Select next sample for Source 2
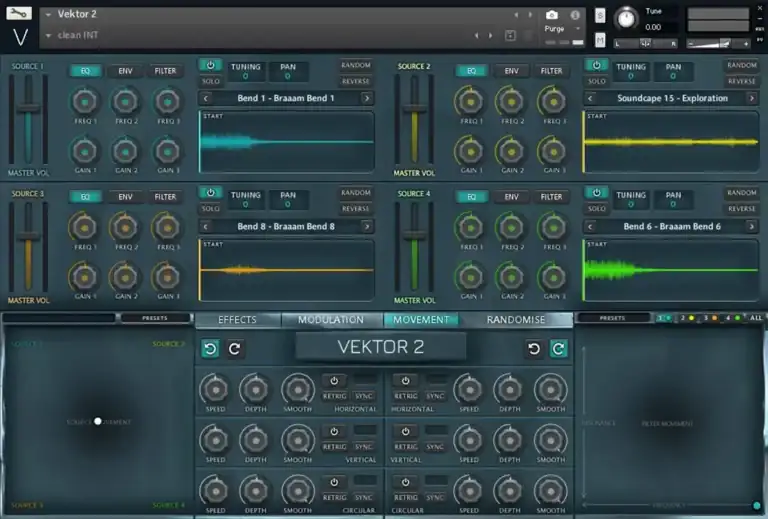Viewport: 768px width, 519px height. 752,98
